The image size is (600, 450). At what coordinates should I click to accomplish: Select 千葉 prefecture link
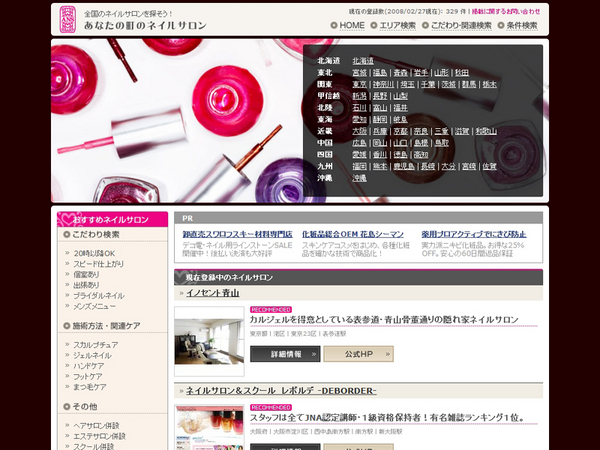point(428,84)
